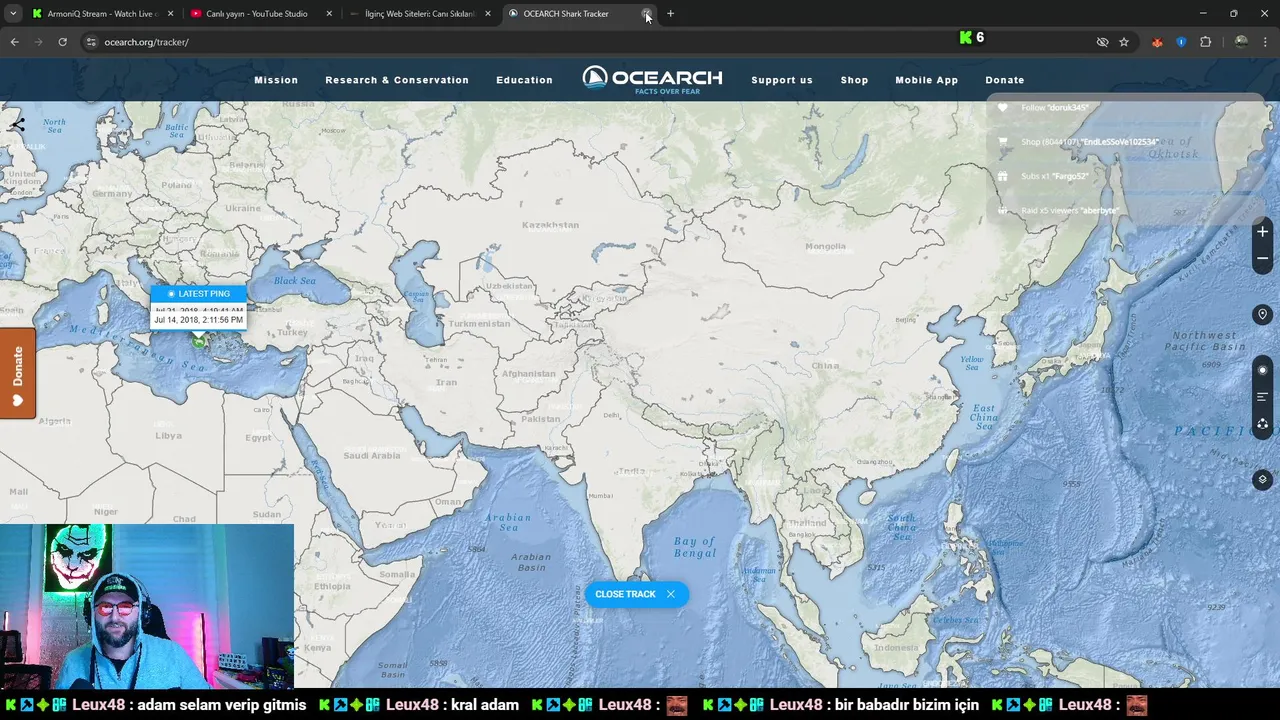
Task: Open a new browser tab
Action: pyautogui.click(x=671, y=14)
